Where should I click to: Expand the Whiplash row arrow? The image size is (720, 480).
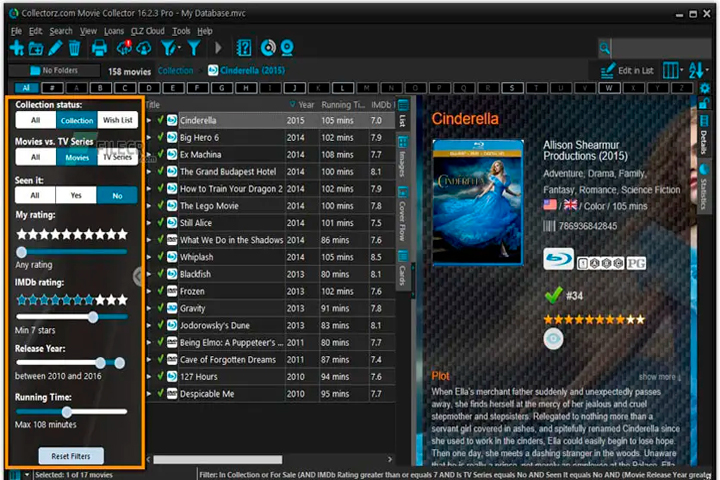pyautogui.click(x=149, y=257)
